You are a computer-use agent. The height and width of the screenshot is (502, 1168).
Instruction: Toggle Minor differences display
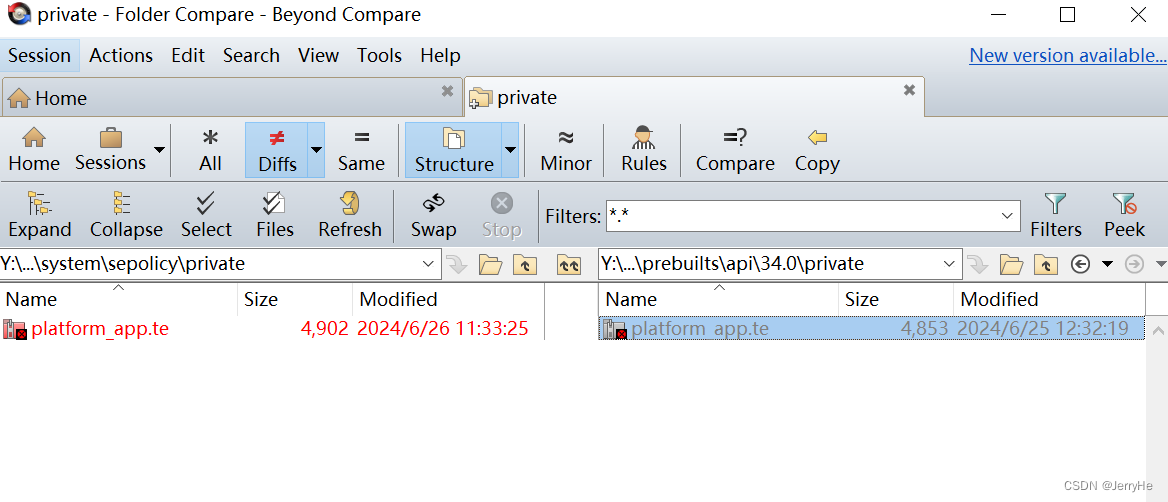click(x=566, y=150)
